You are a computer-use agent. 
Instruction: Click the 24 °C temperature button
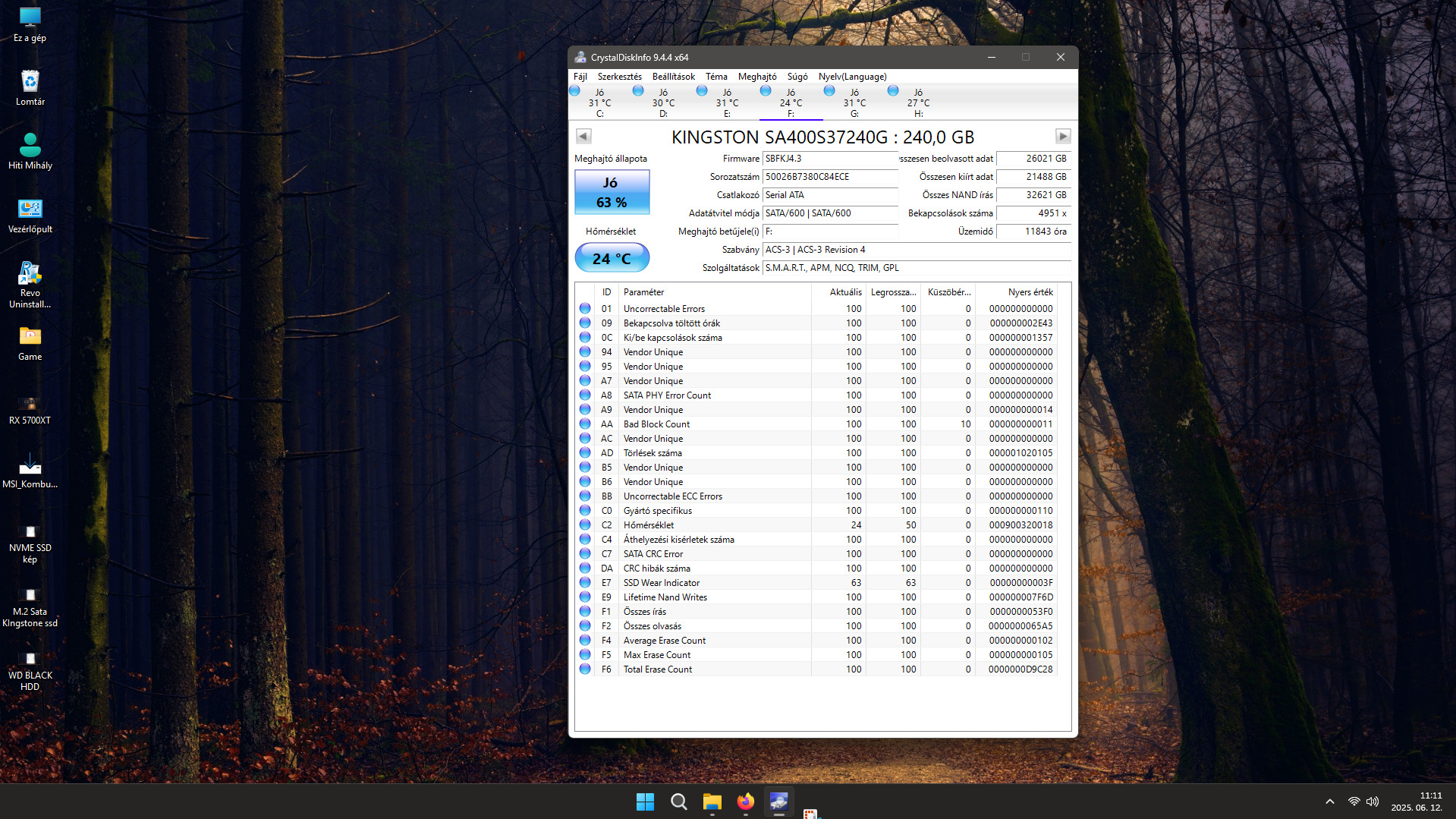click(x=612, y=258)
